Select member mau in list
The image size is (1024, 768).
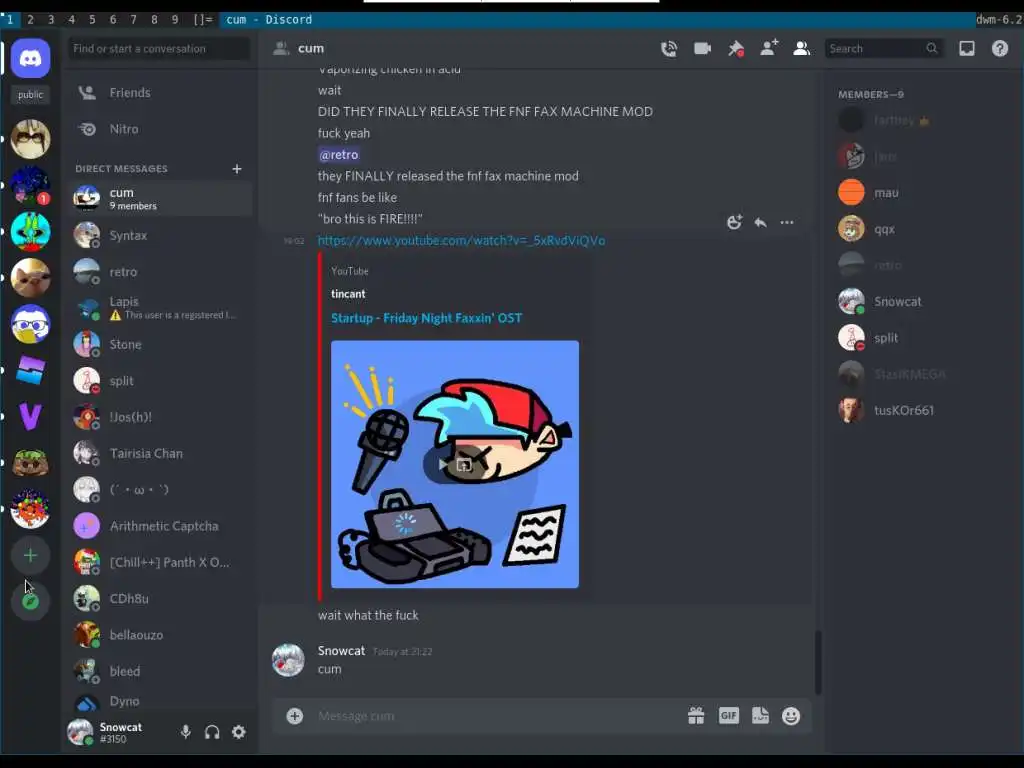(923, 193)
